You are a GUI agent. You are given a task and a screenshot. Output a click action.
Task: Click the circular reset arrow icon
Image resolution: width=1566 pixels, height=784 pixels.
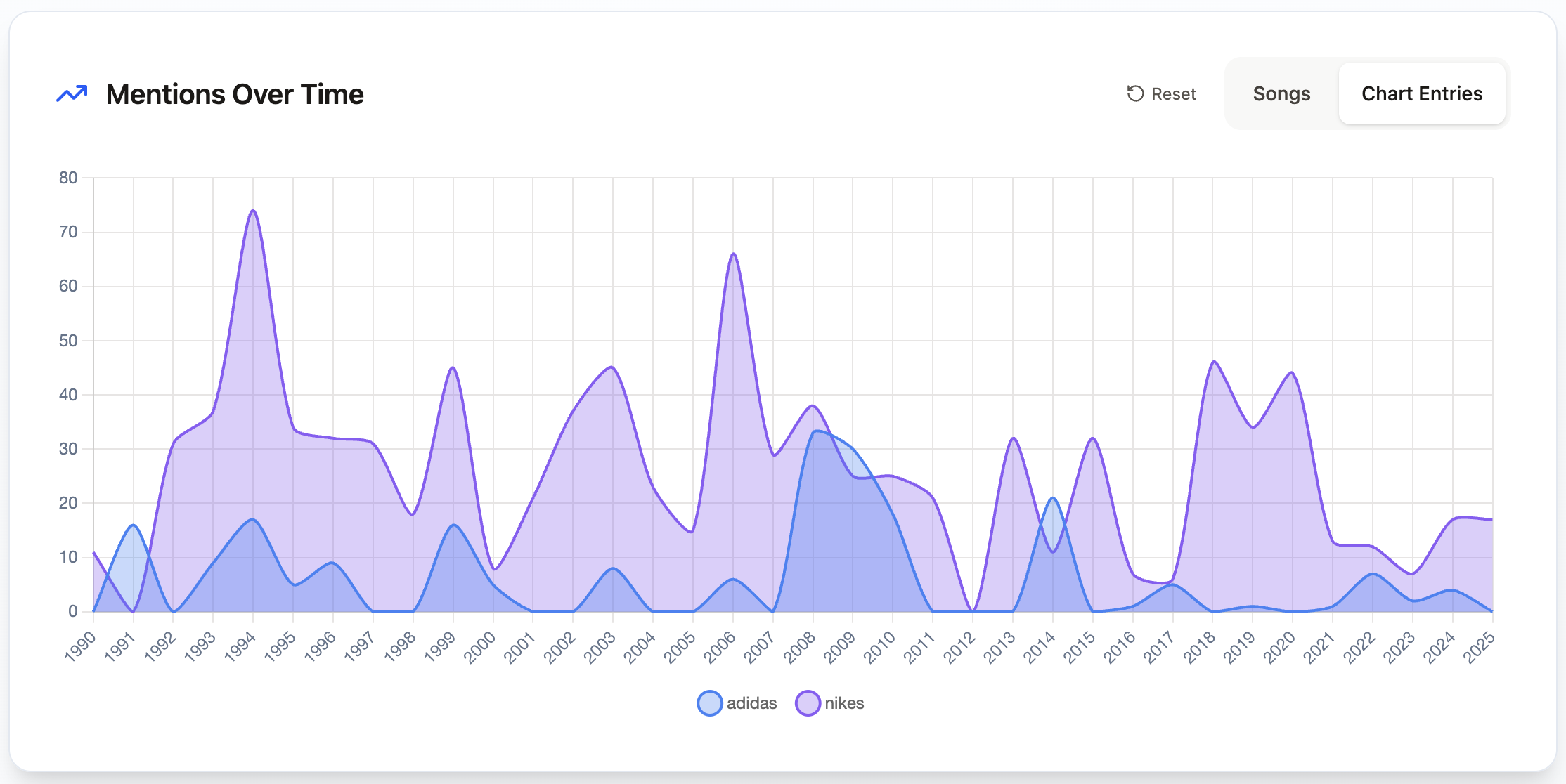1135,93
